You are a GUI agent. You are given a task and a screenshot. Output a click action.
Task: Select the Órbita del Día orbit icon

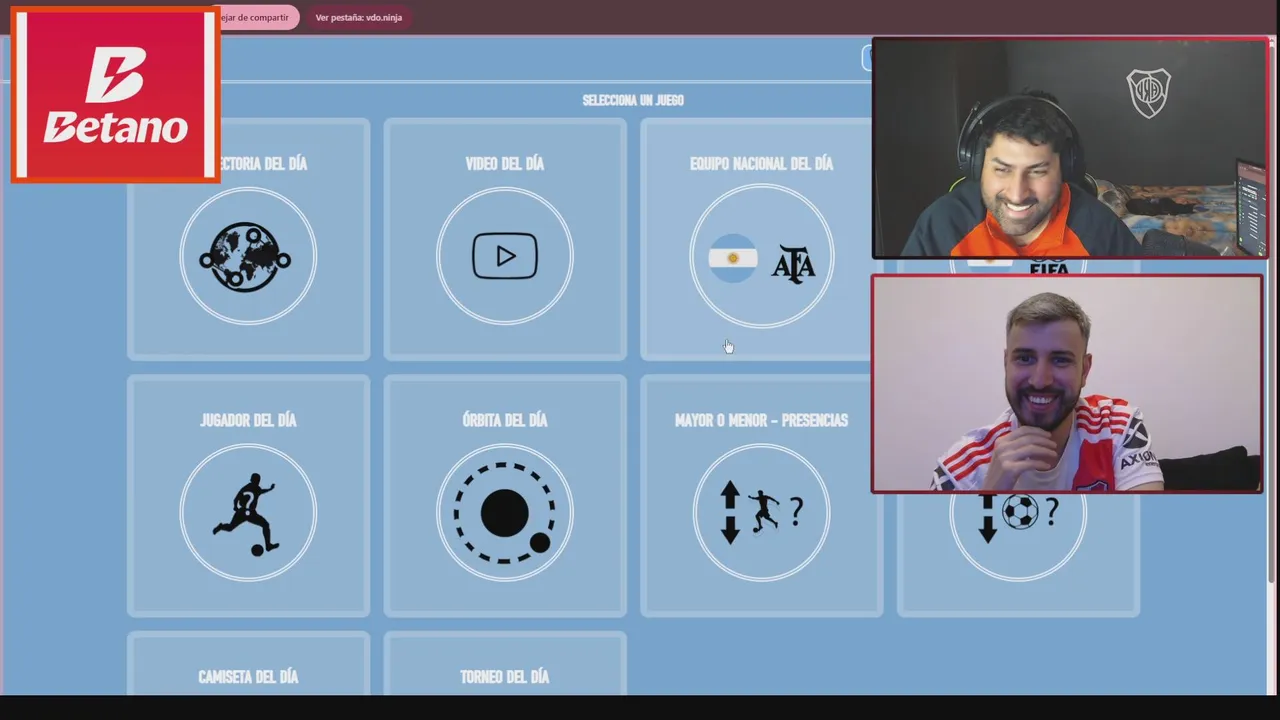coord(505,512)
